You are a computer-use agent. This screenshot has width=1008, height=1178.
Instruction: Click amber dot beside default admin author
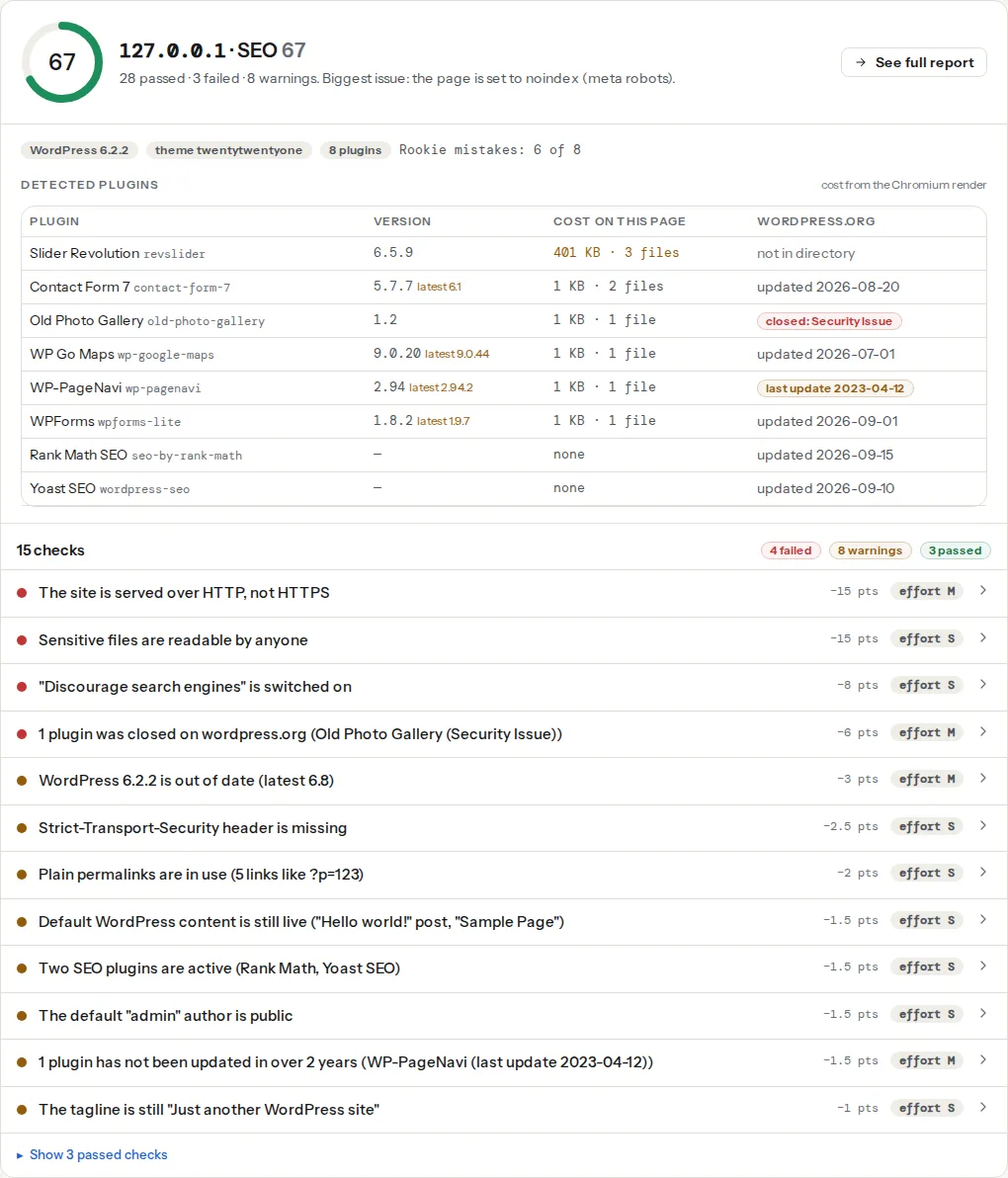pyautogui.click(x=22, y=1016)
